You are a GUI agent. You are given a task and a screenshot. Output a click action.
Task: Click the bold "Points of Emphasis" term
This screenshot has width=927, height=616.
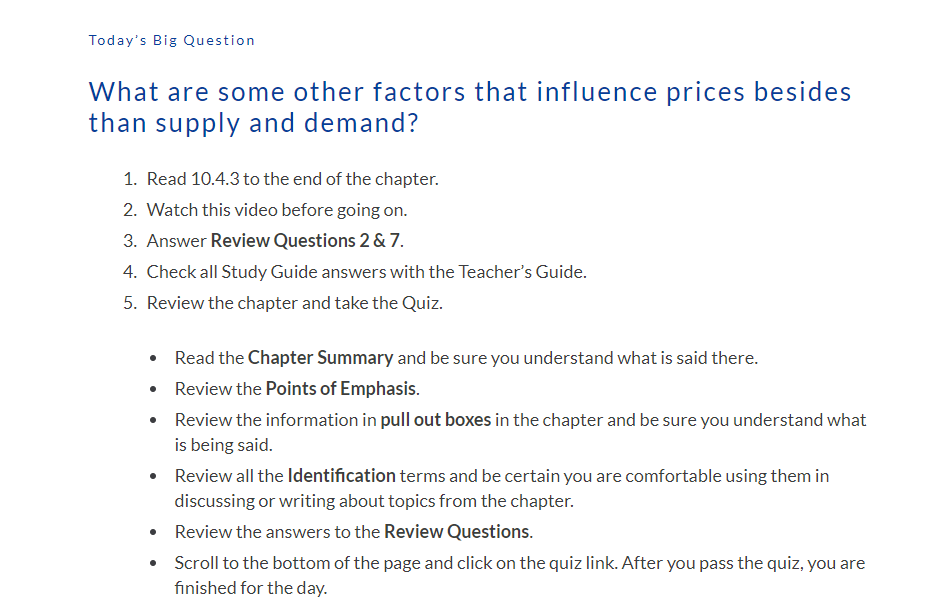(341, 389)
